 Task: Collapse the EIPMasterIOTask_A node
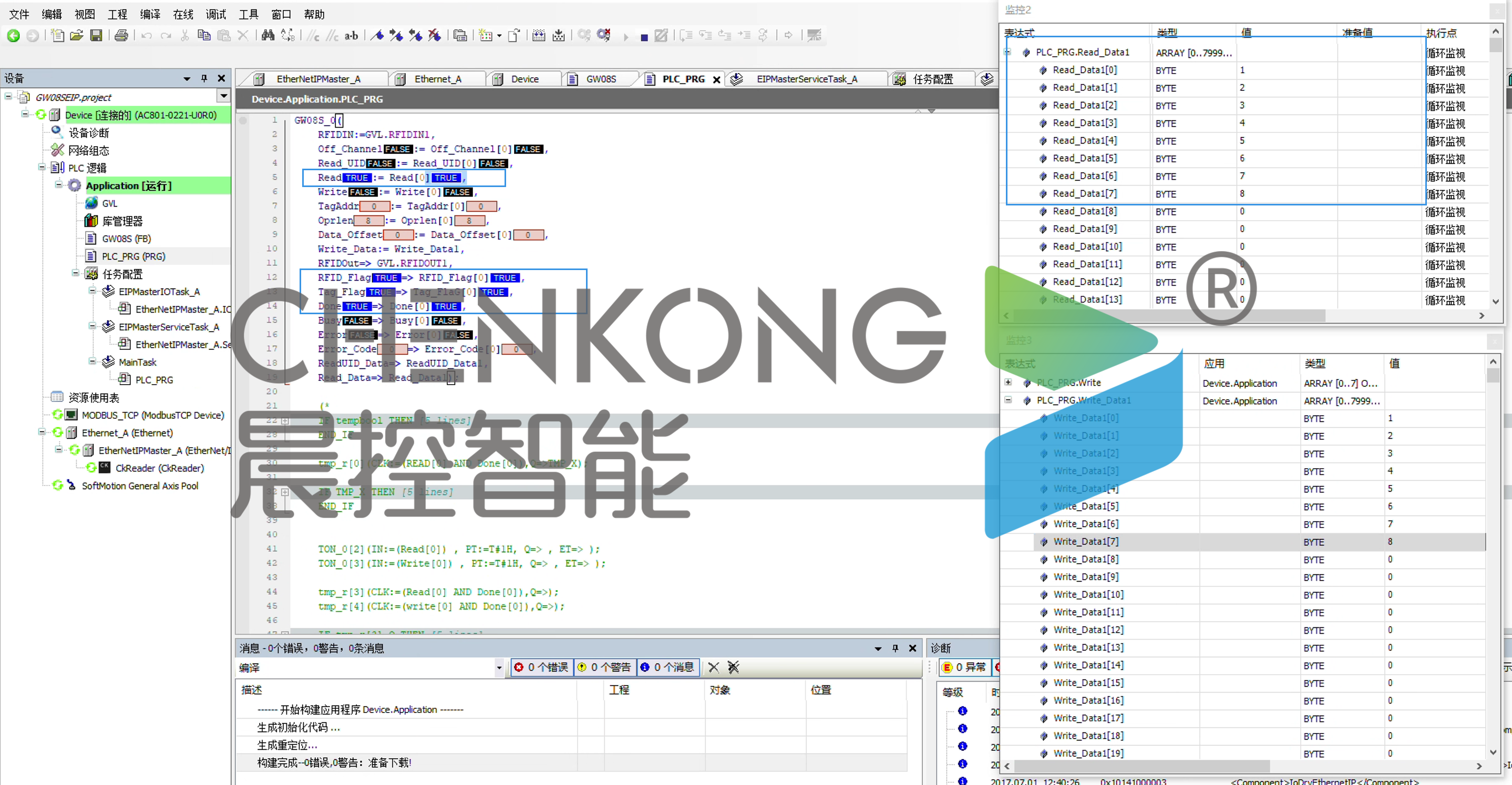92,291
